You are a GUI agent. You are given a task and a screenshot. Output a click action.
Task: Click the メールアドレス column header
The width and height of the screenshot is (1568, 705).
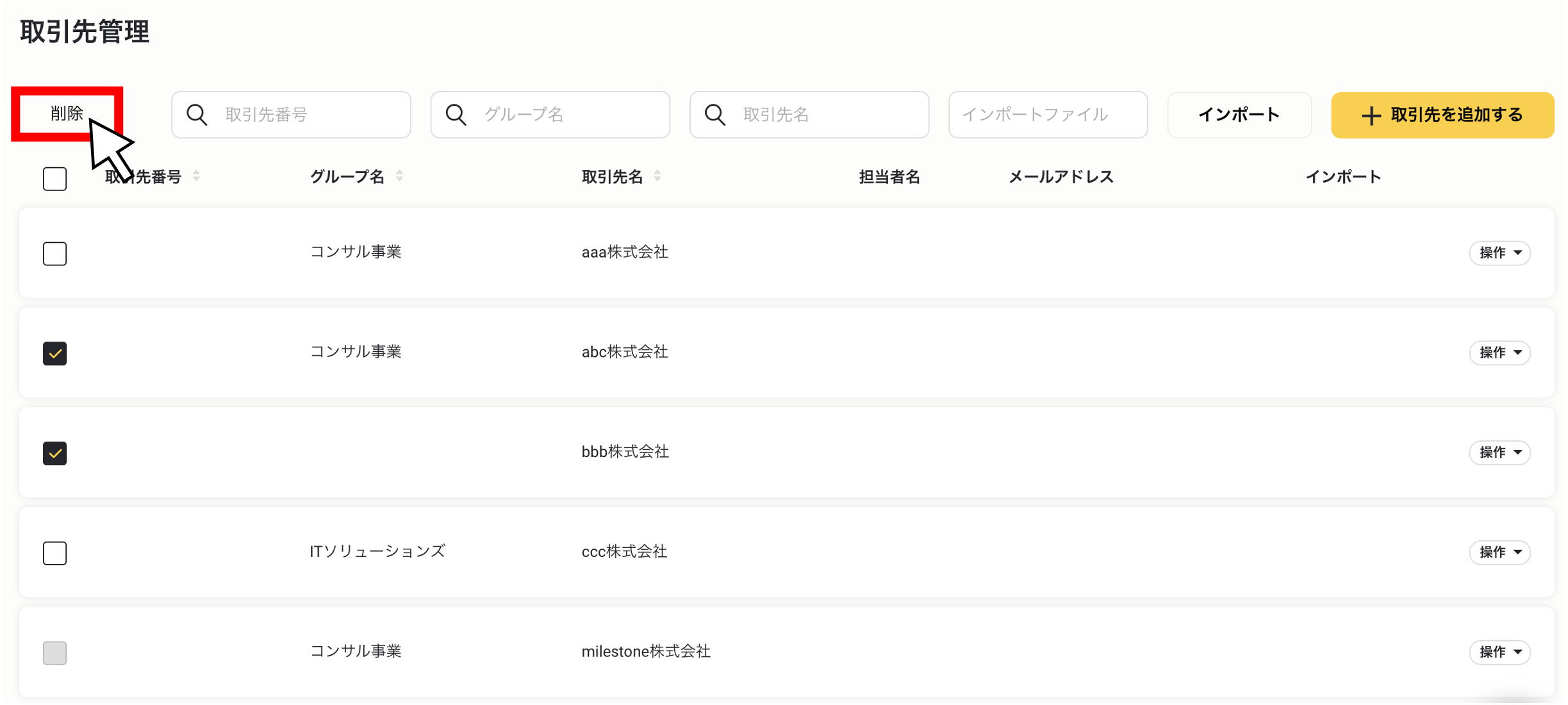pyautogui.click(x=1061, y=177)
